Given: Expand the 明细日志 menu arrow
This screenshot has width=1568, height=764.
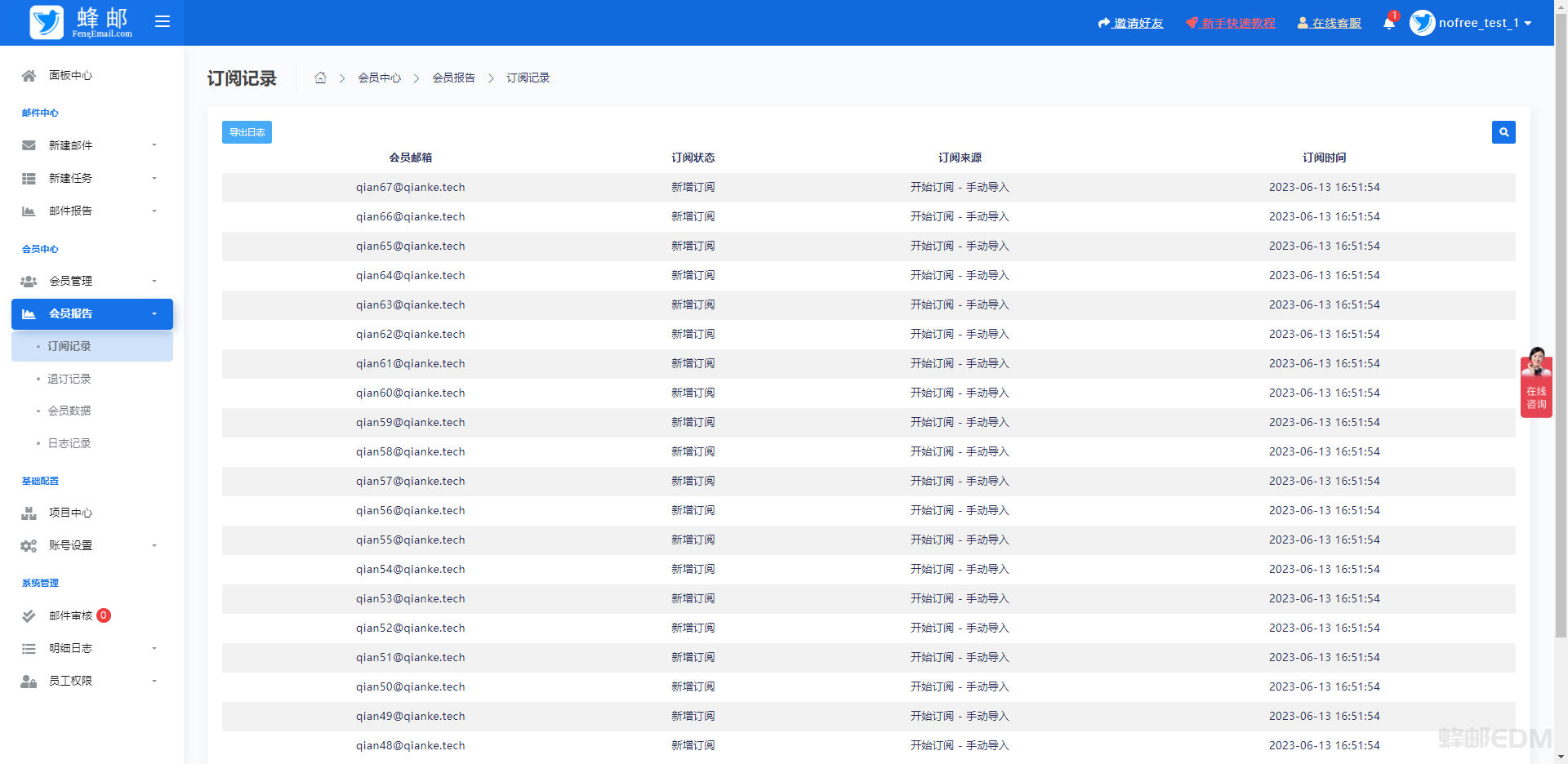Looking at the screenshot, I should (154, 648).
